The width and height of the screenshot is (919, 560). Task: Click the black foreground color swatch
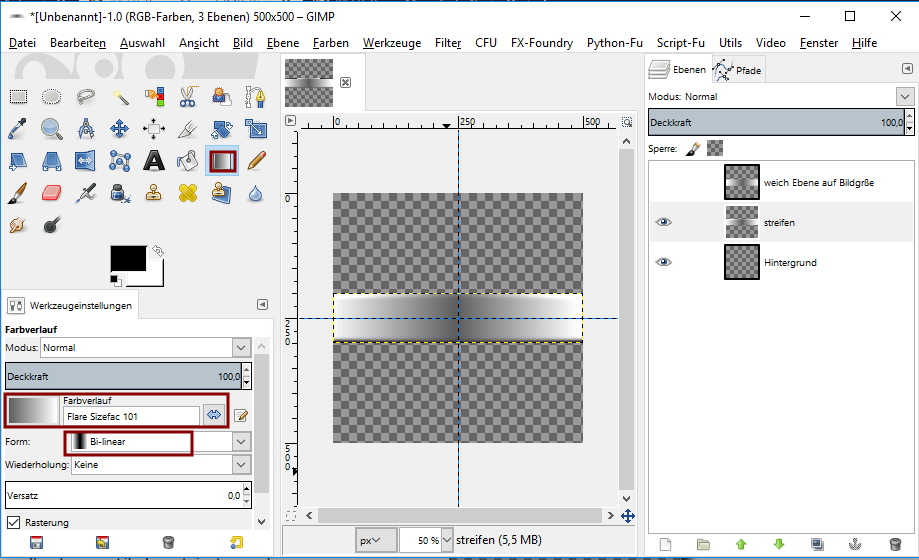click(x=127, y=258)
